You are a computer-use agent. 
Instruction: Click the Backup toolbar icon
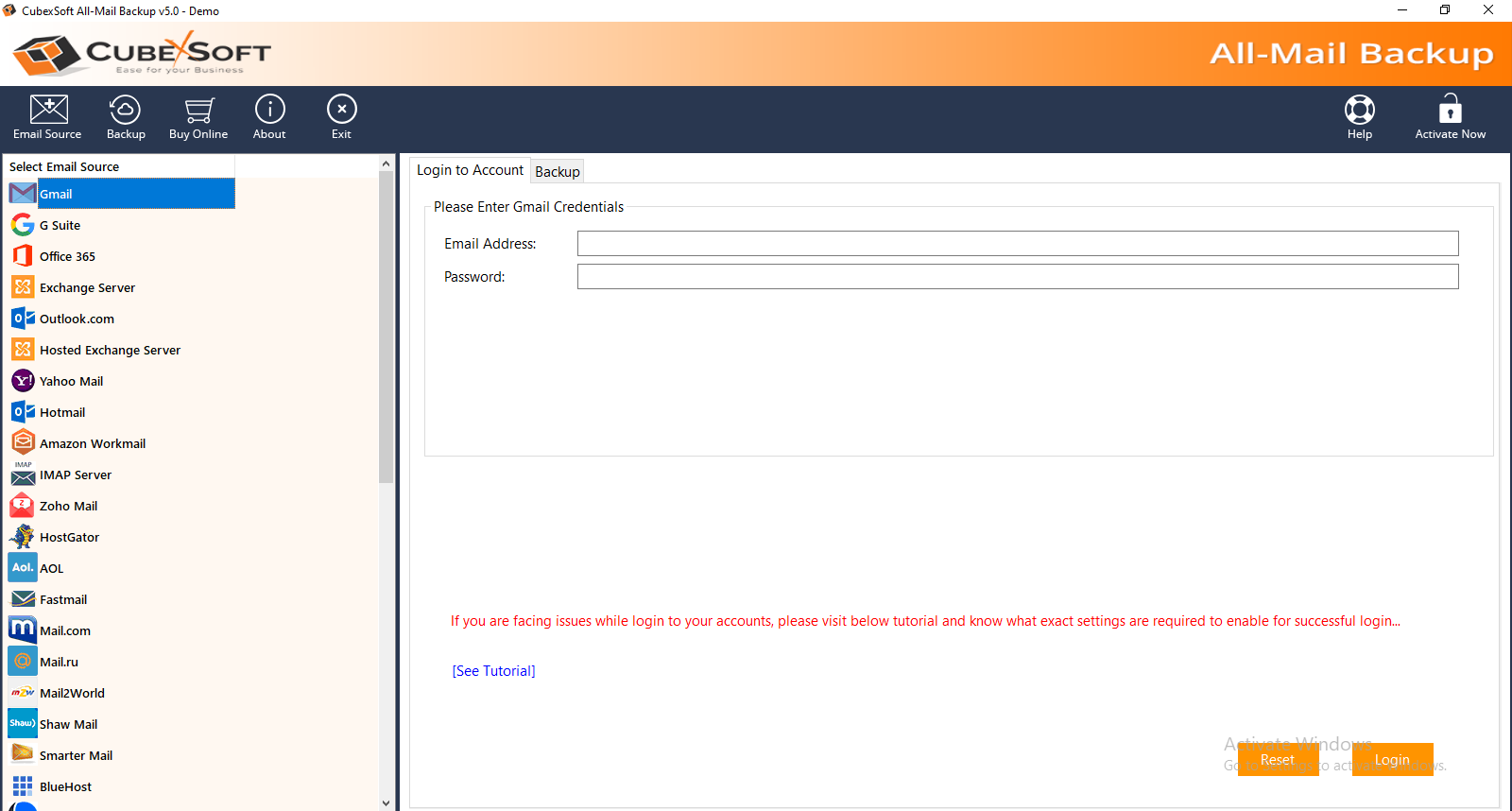(125, 110)
